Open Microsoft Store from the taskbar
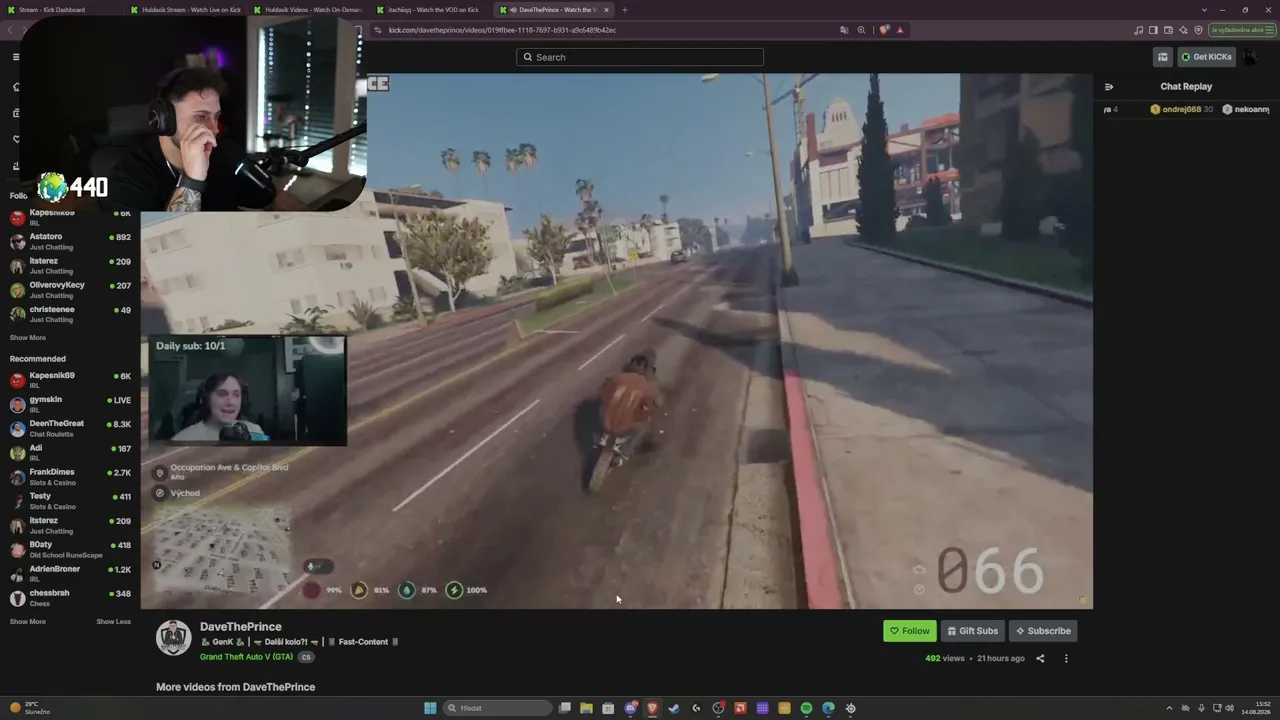The height and width of the screenshot is (720, 1280). point(608,708)
